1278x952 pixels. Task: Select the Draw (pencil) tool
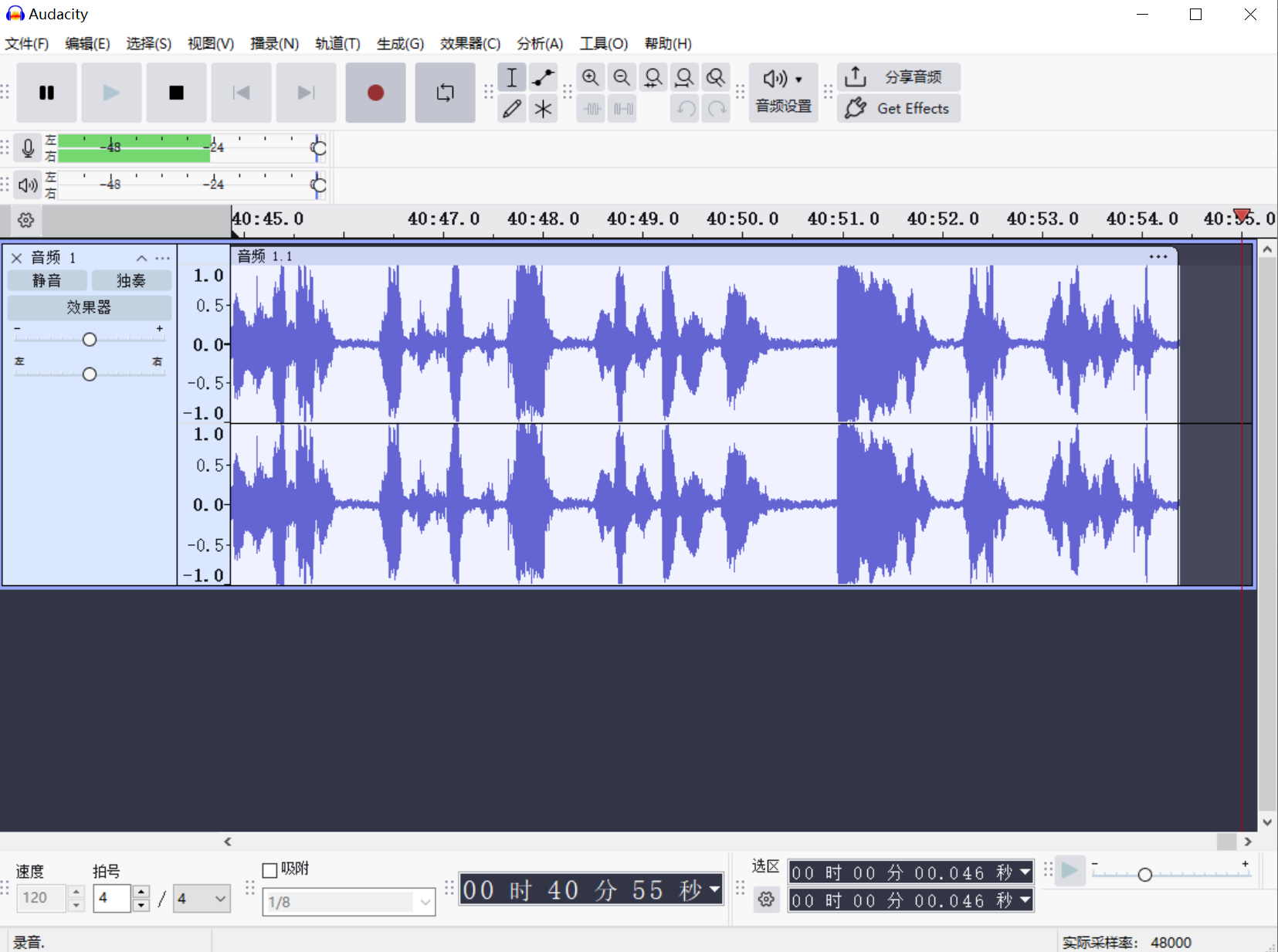[511, 109]
